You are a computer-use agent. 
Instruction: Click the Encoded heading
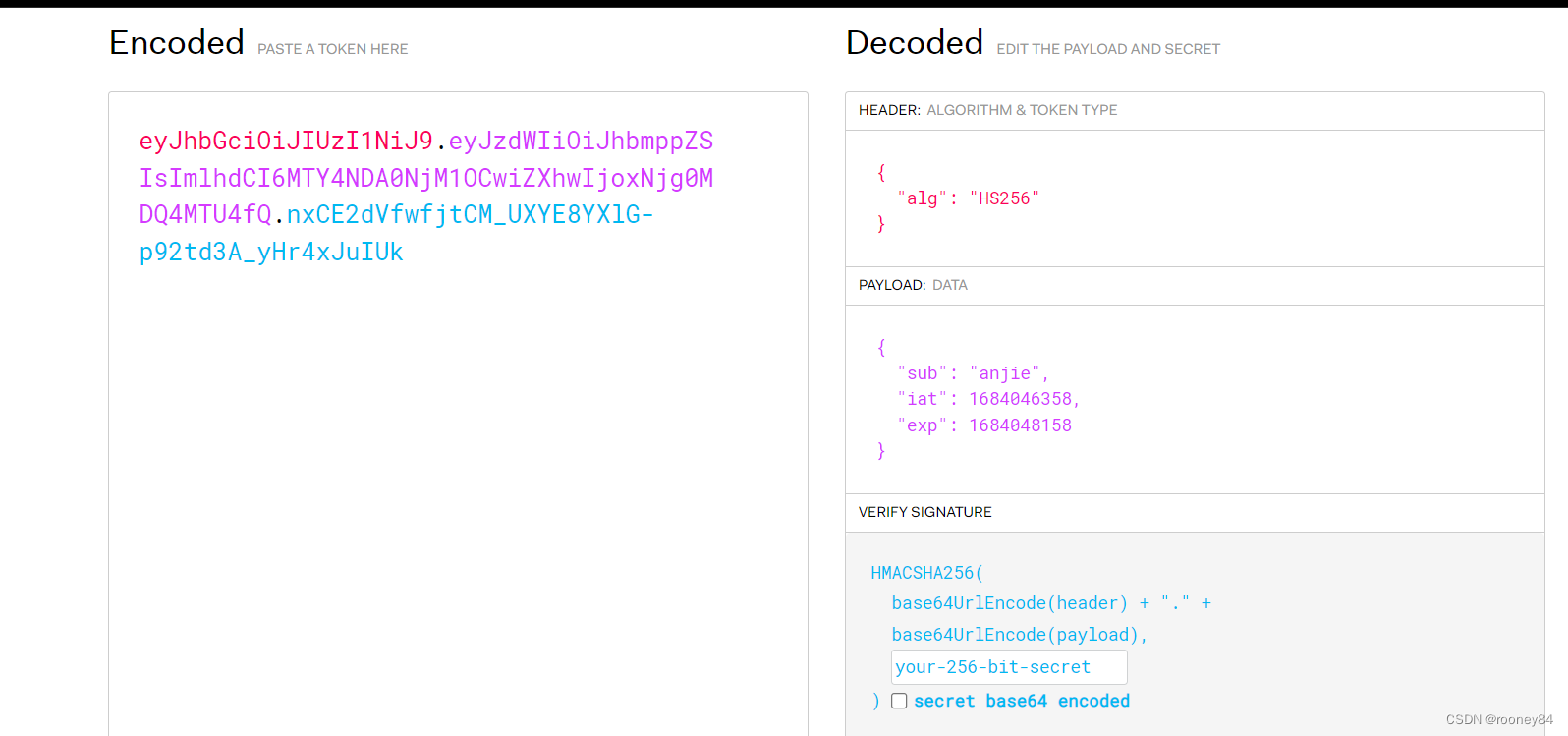pyautogui.click(x=177, y=43)
